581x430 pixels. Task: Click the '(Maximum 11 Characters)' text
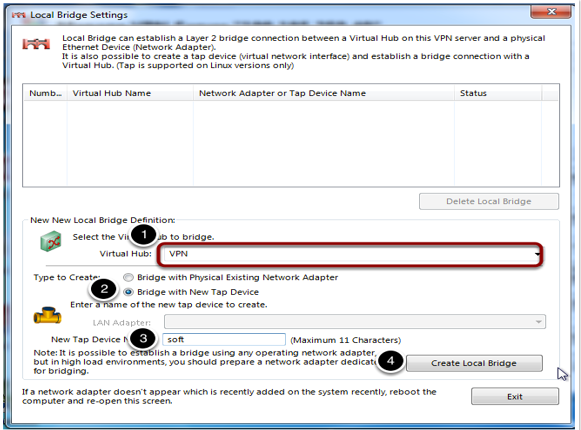coord(346,340)
